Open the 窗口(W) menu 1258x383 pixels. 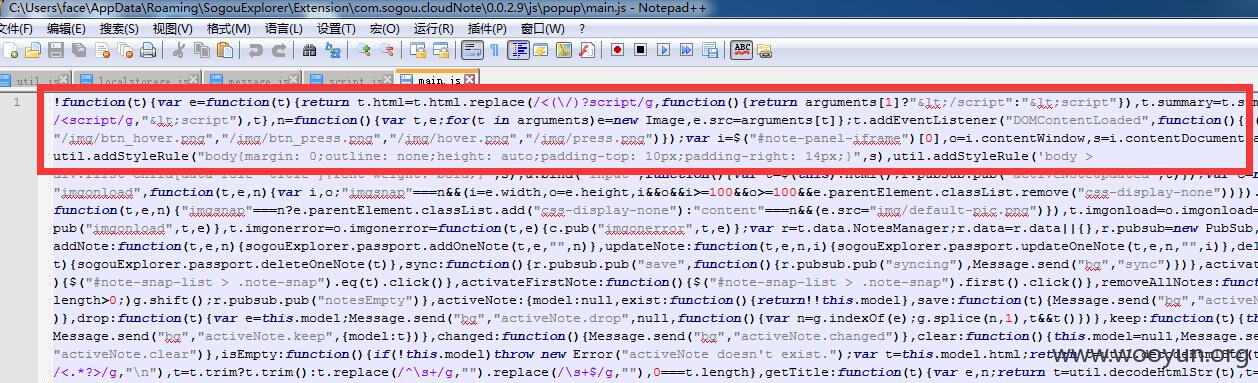tap(542, 28)
